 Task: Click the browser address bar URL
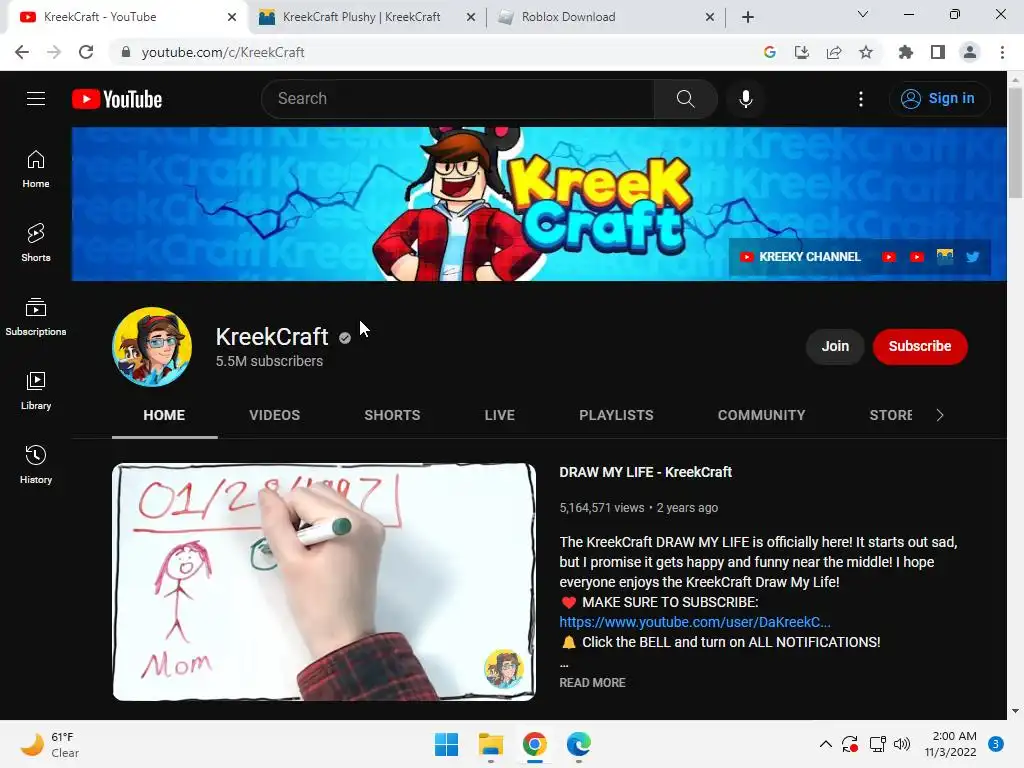click(x=223, y=52)
